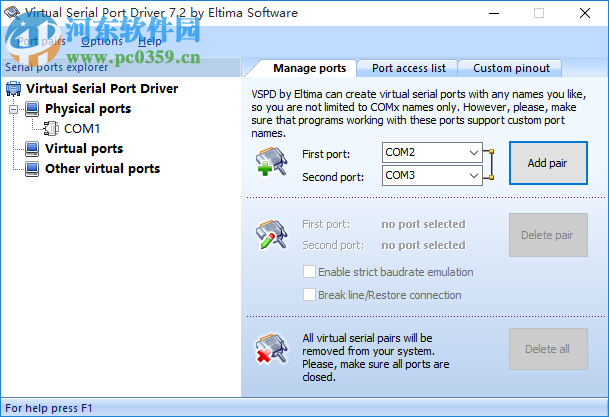The width and height of the screenshot is (609, 417).
Task: Click the delete all connector icon
Action: pos(271,348)
